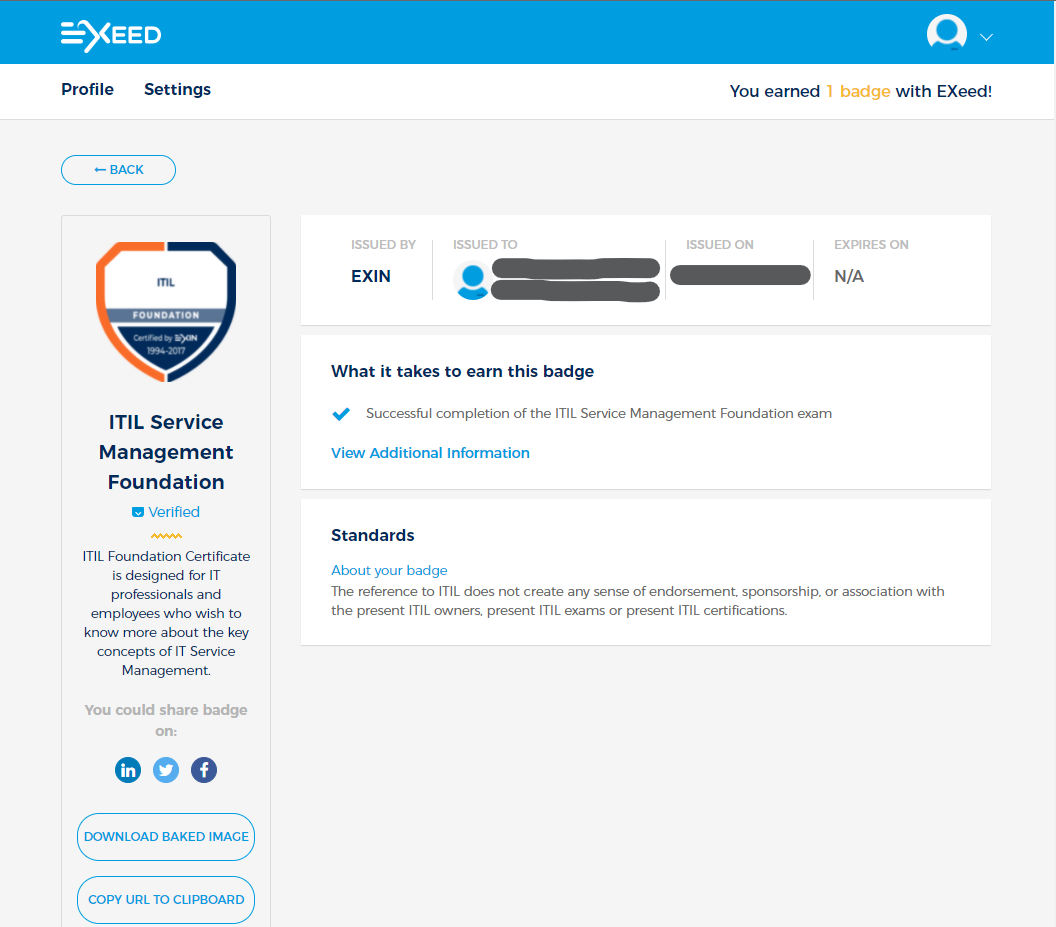
Task: Share badge on Facebook
Action: [204, 770]
